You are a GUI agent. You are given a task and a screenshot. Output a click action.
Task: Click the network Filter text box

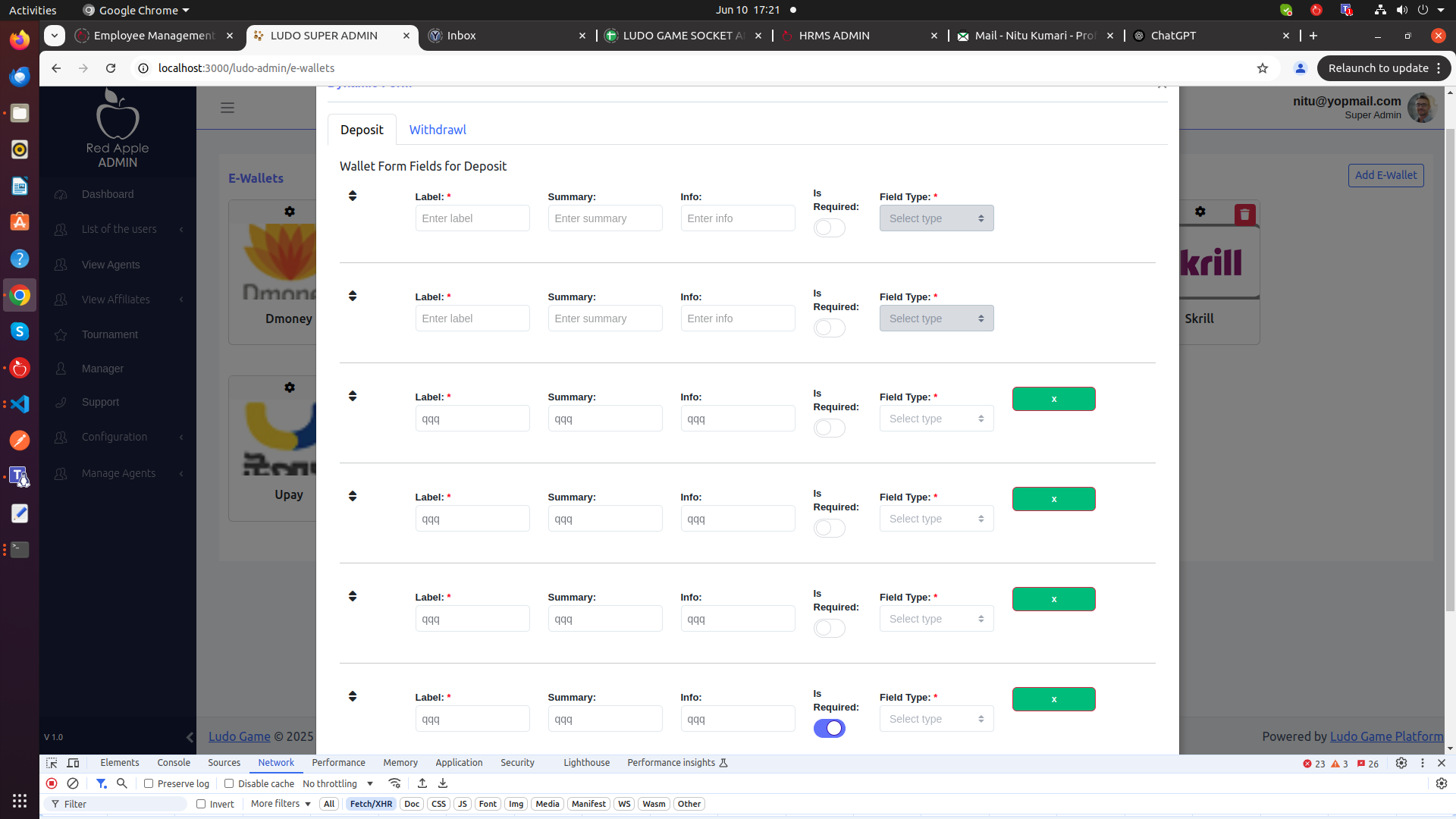(115, 804)
